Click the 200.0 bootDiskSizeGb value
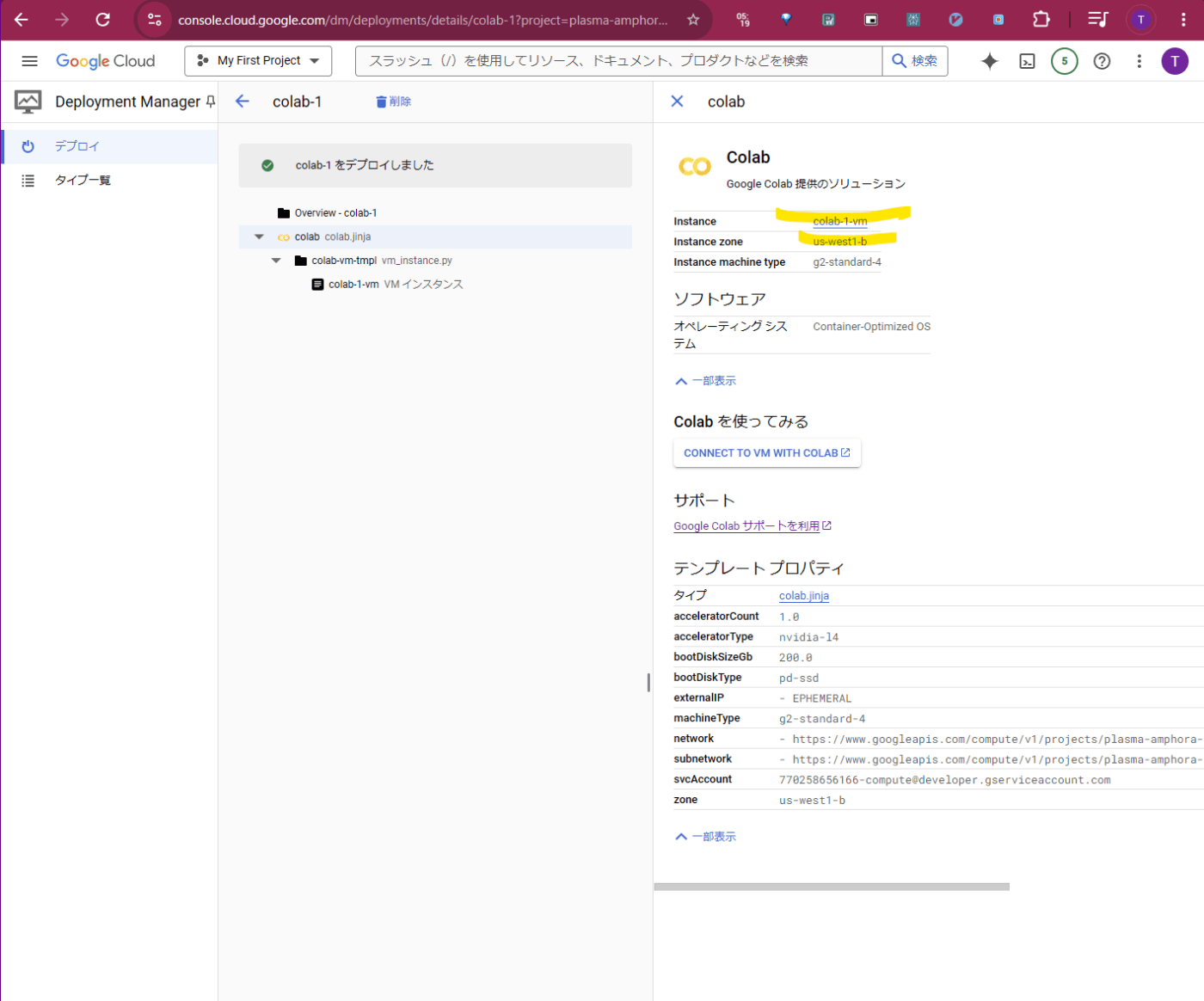Screen dimensions: 1204x1001 pos(795,658)
